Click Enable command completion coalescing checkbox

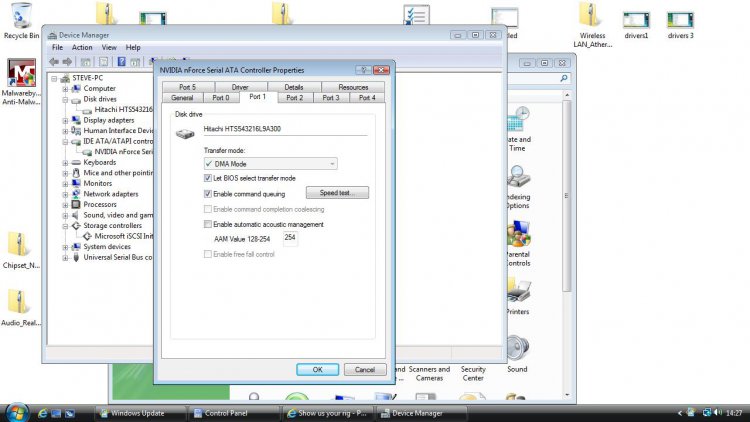(x=208, y=209)
